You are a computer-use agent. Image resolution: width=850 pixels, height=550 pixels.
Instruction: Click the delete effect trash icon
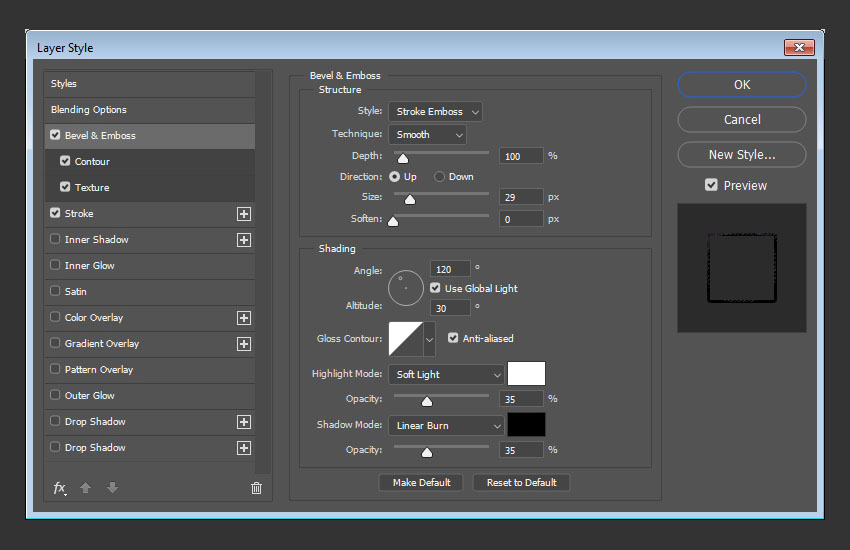(256, 488)
